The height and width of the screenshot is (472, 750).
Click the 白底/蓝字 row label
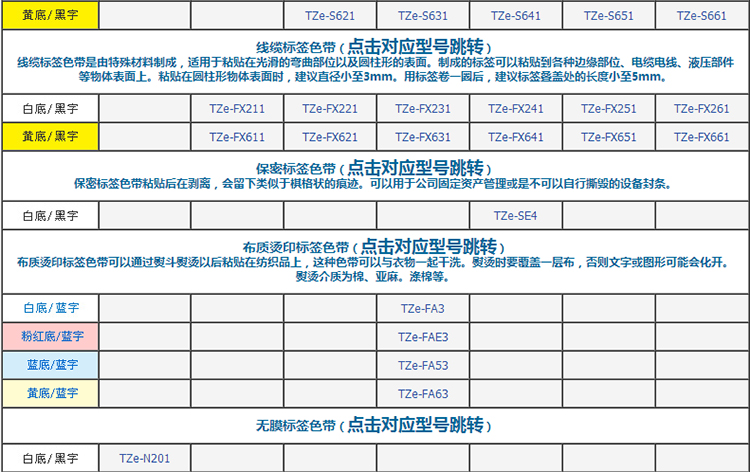pos(51,308)
